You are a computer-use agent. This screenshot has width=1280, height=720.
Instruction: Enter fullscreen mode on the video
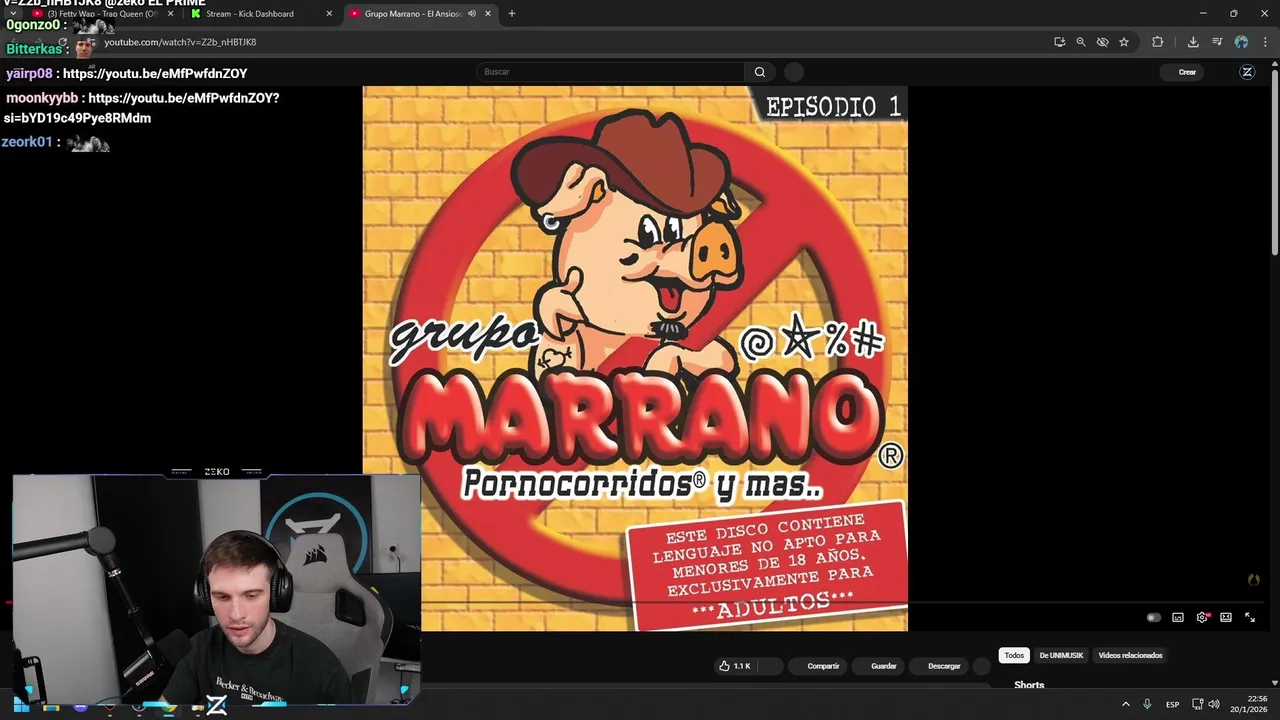coord(1250,618)
